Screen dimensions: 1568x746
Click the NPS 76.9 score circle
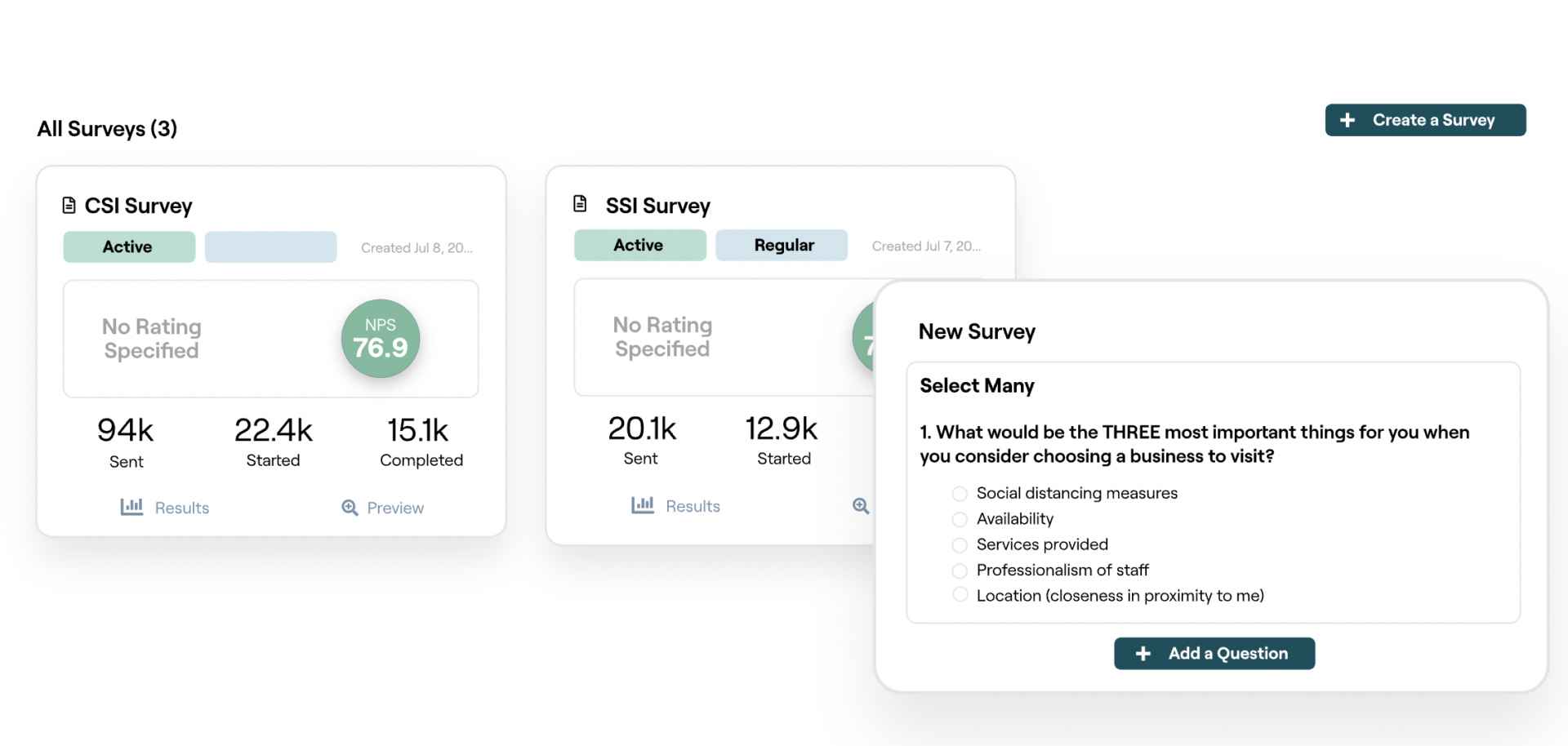coord(381,338)
